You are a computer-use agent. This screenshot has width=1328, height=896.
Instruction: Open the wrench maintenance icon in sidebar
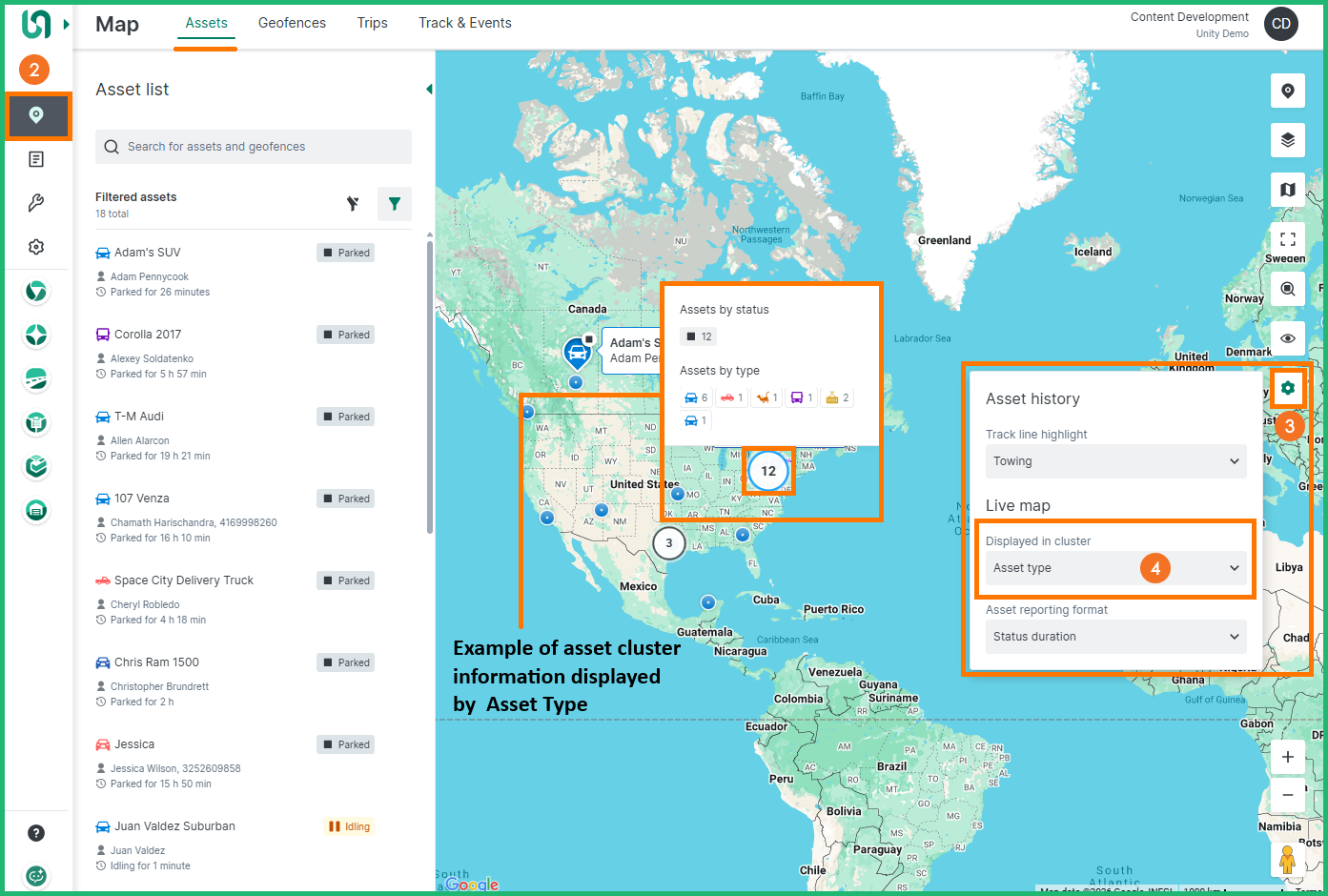[36, 203]
